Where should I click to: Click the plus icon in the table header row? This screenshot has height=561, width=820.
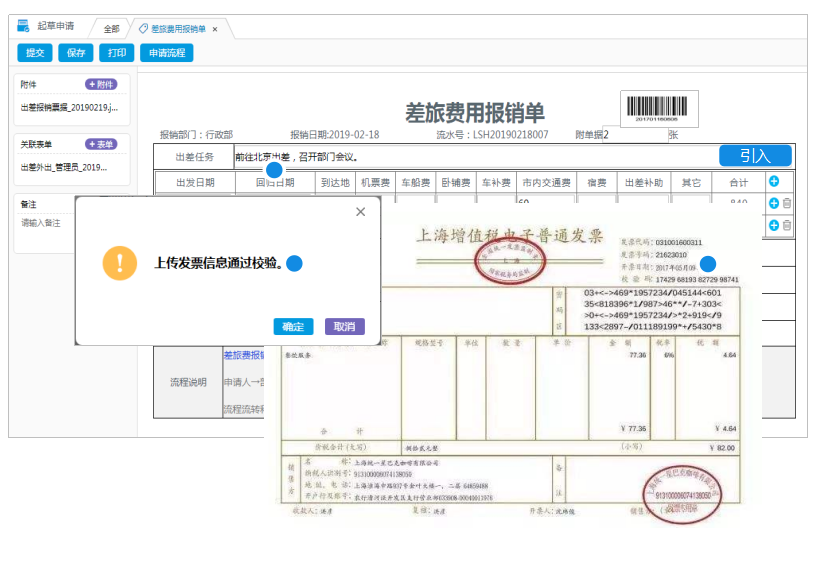[774, 181]
